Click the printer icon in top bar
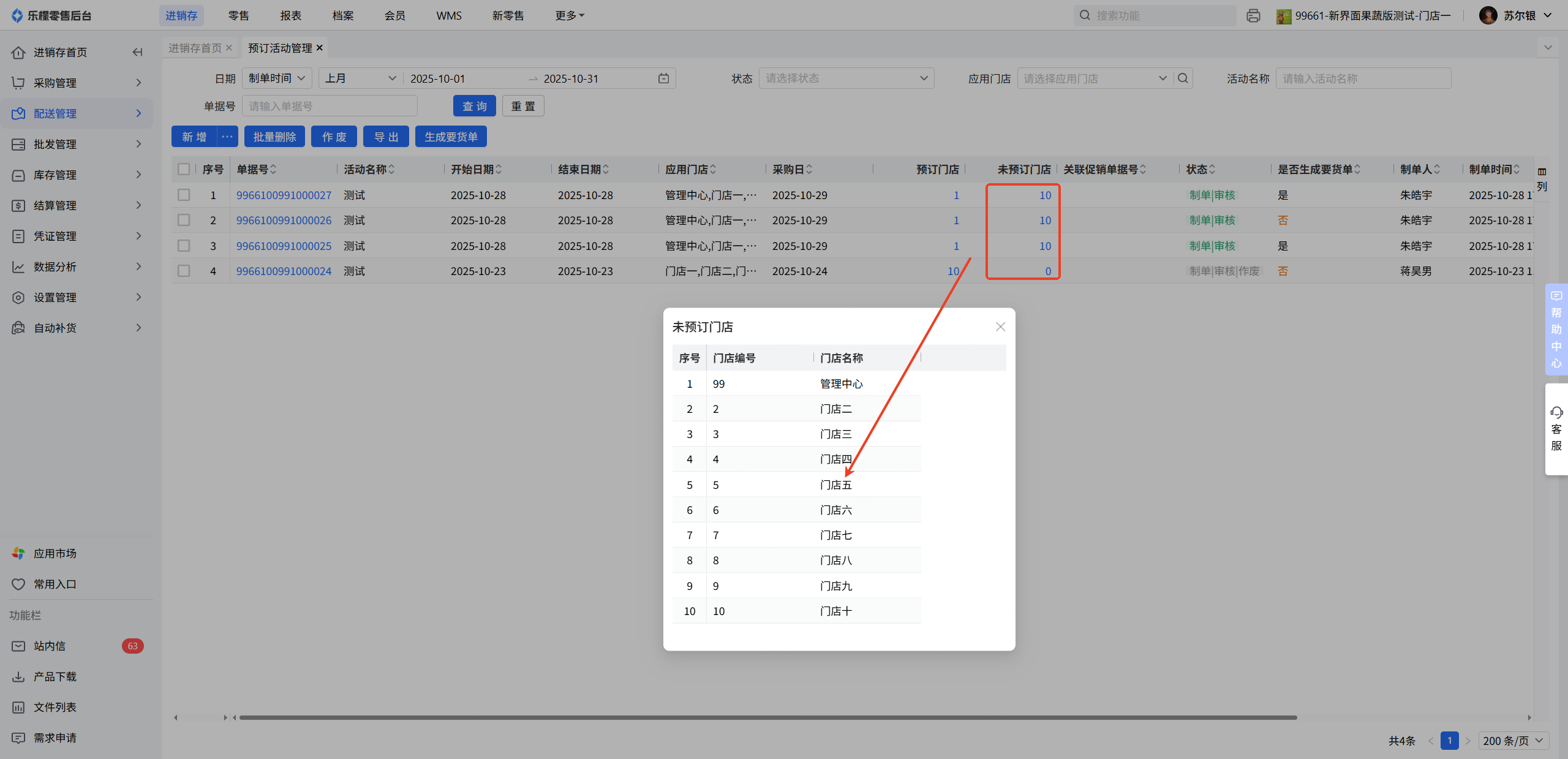This screenshot has height=759, width=1568. coord(1253,15)
